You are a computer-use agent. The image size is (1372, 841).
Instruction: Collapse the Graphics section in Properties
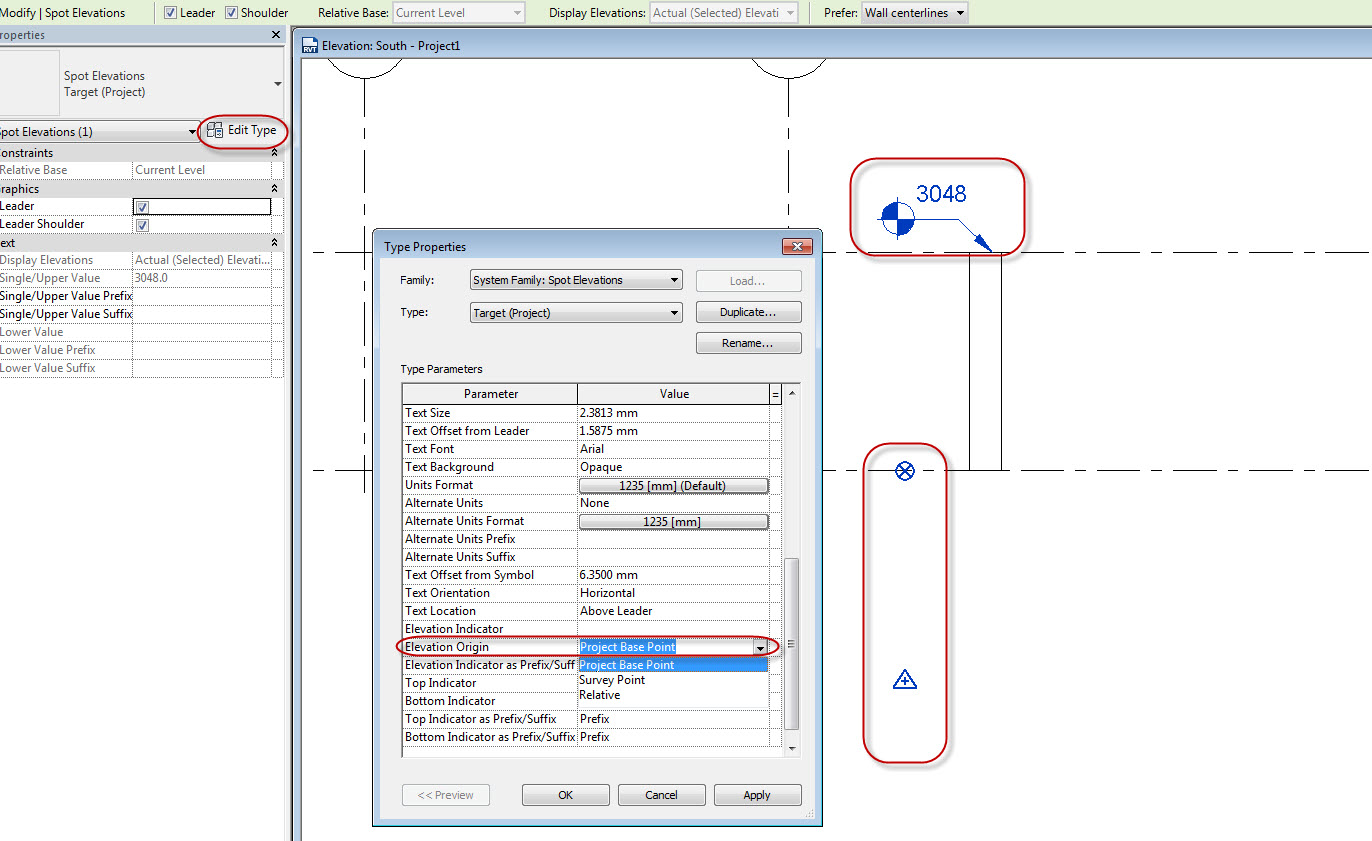[x=273, y=188]
